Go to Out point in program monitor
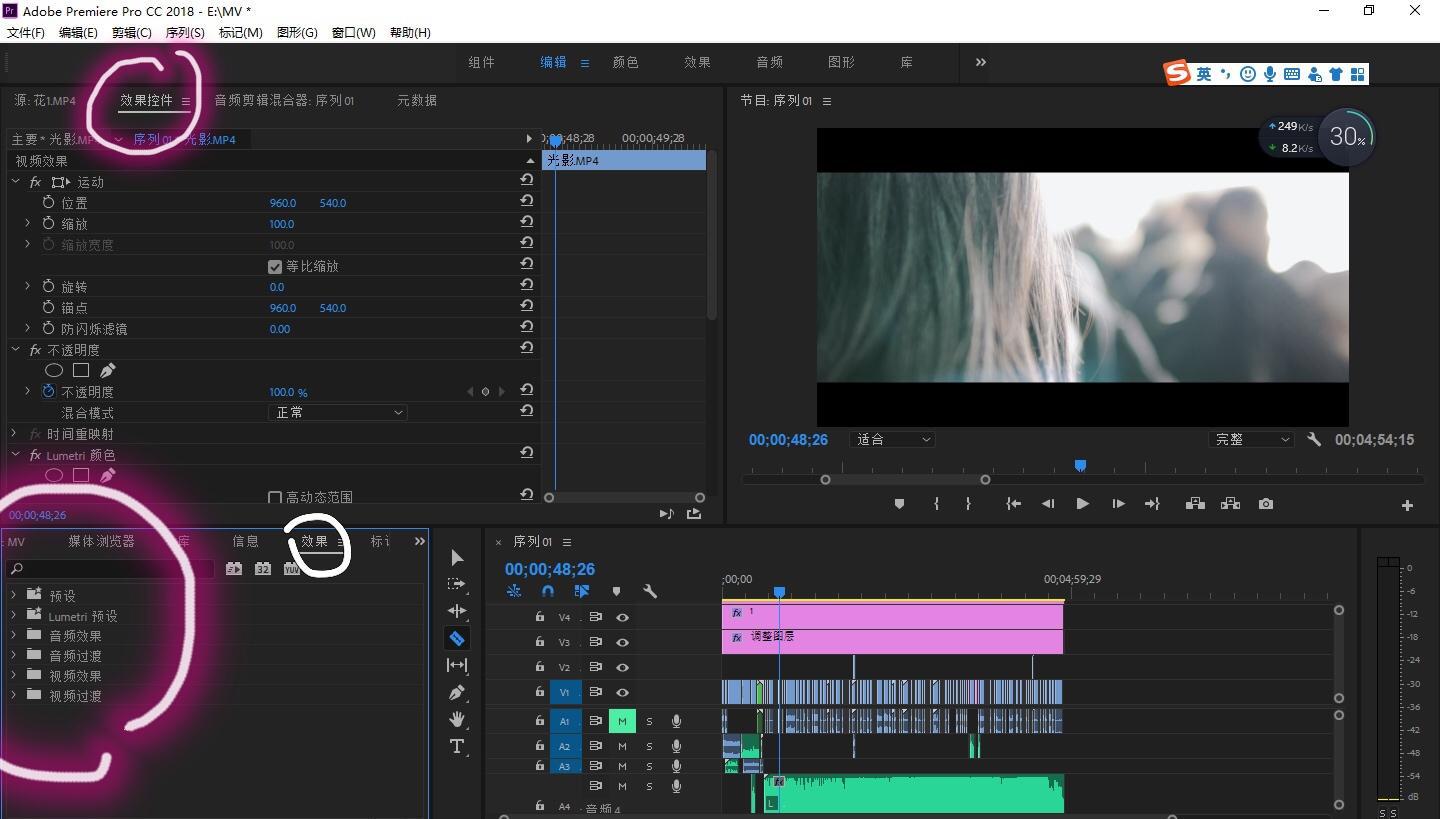 (x=1152, y=504)
